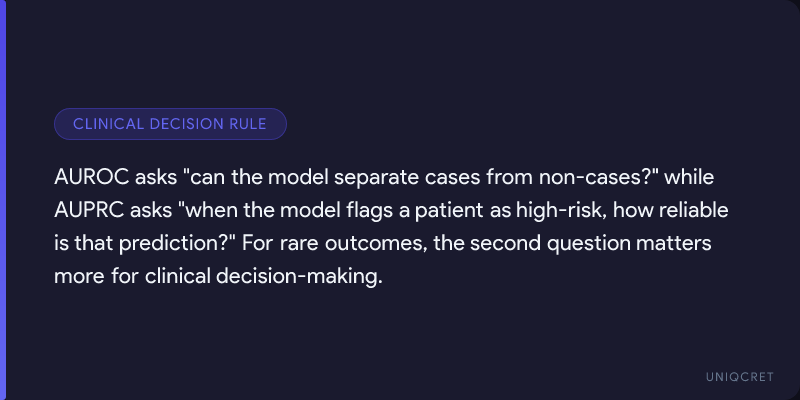Click the CLINICAL DECISION RULE badge
The height and width of the screenshot is (400, 800).
[x=170, y=124]
